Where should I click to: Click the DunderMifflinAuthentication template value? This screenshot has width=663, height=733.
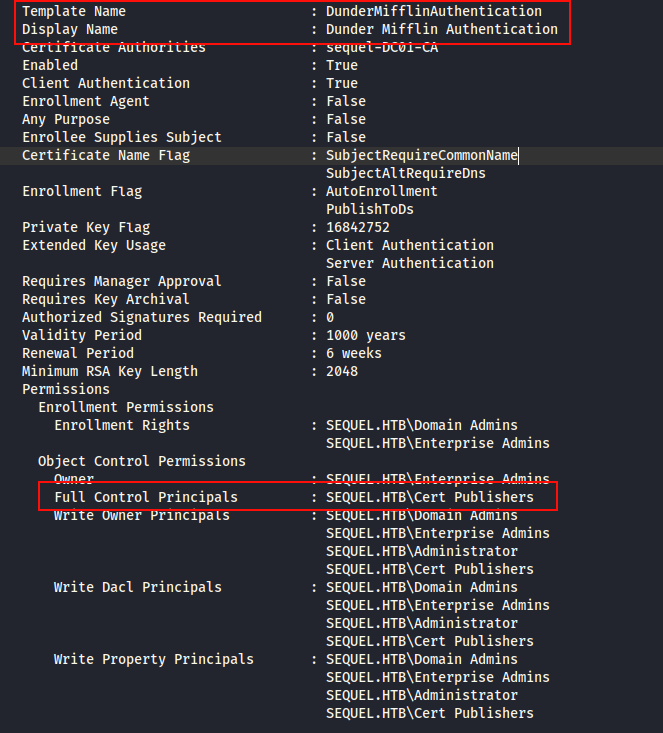pyautogui.click(x=433, y=11)
